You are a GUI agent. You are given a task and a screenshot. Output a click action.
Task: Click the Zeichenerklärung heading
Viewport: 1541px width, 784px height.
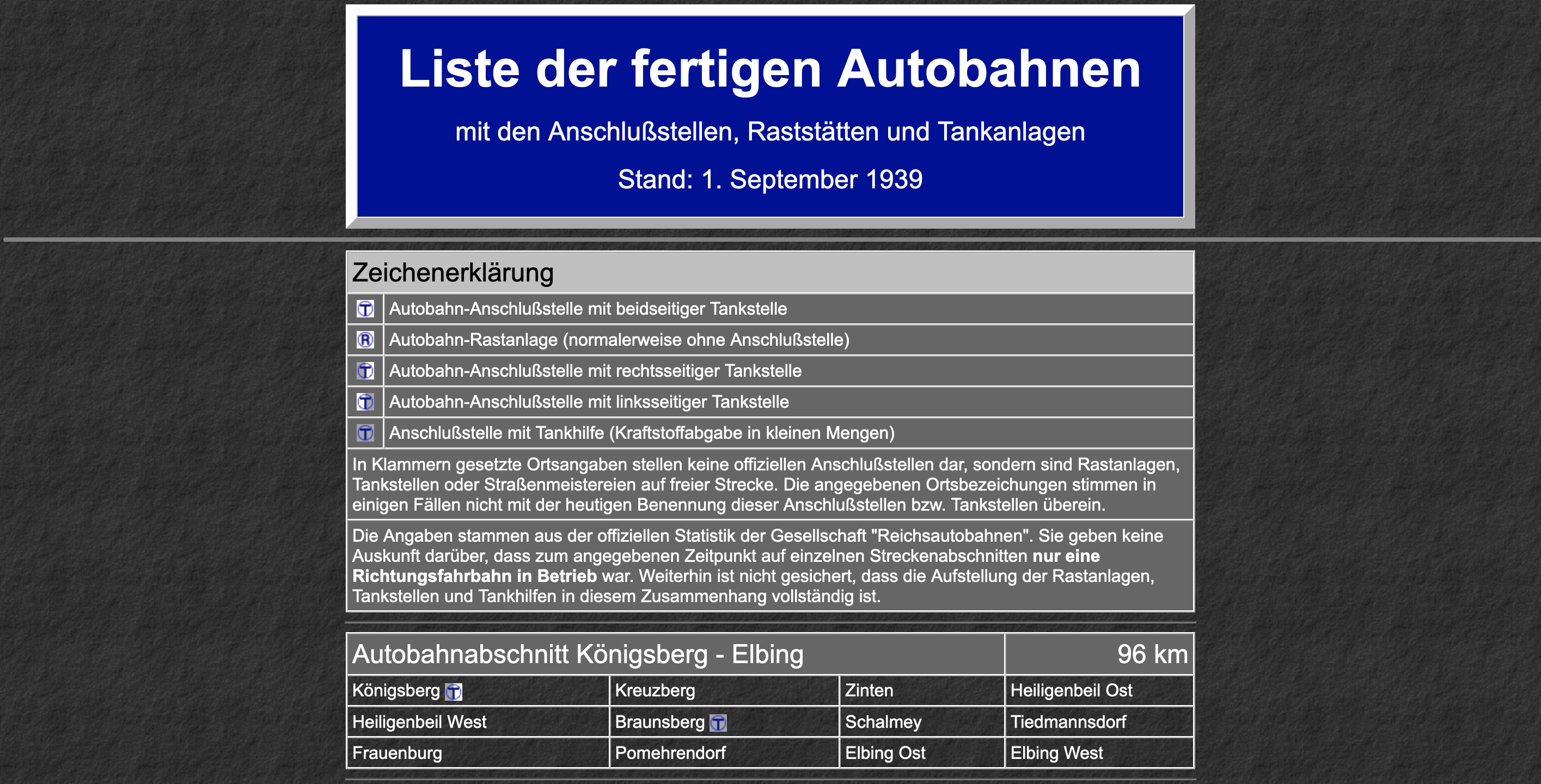click(x=453, y=273)
